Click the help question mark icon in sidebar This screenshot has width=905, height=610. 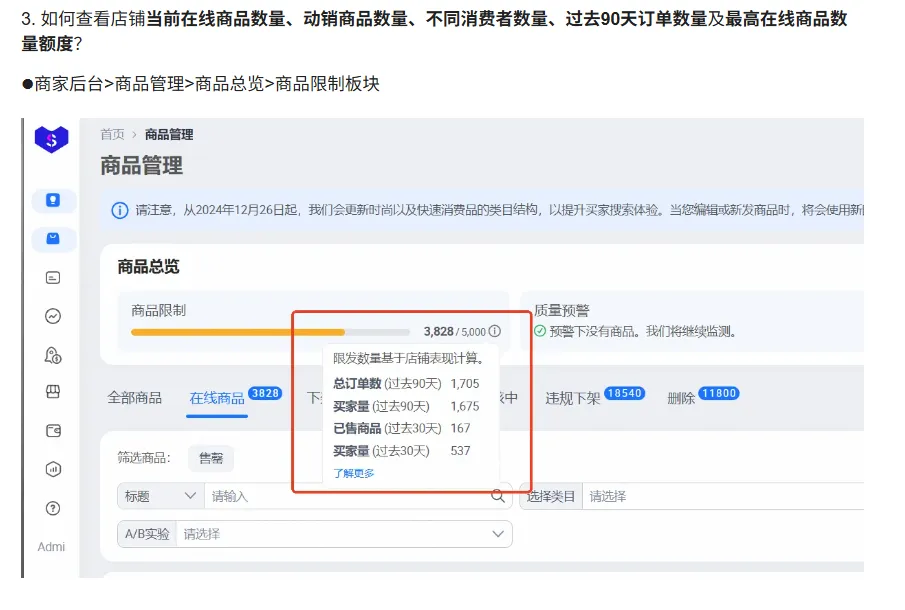[53, 505]
